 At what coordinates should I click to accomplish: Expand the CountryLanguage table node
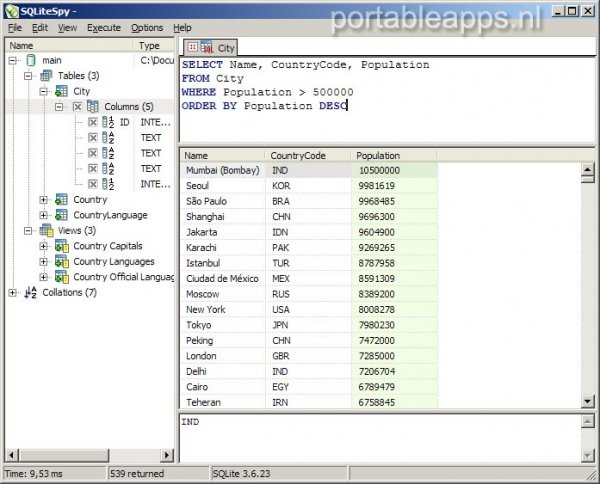click(x=43, y=215)
